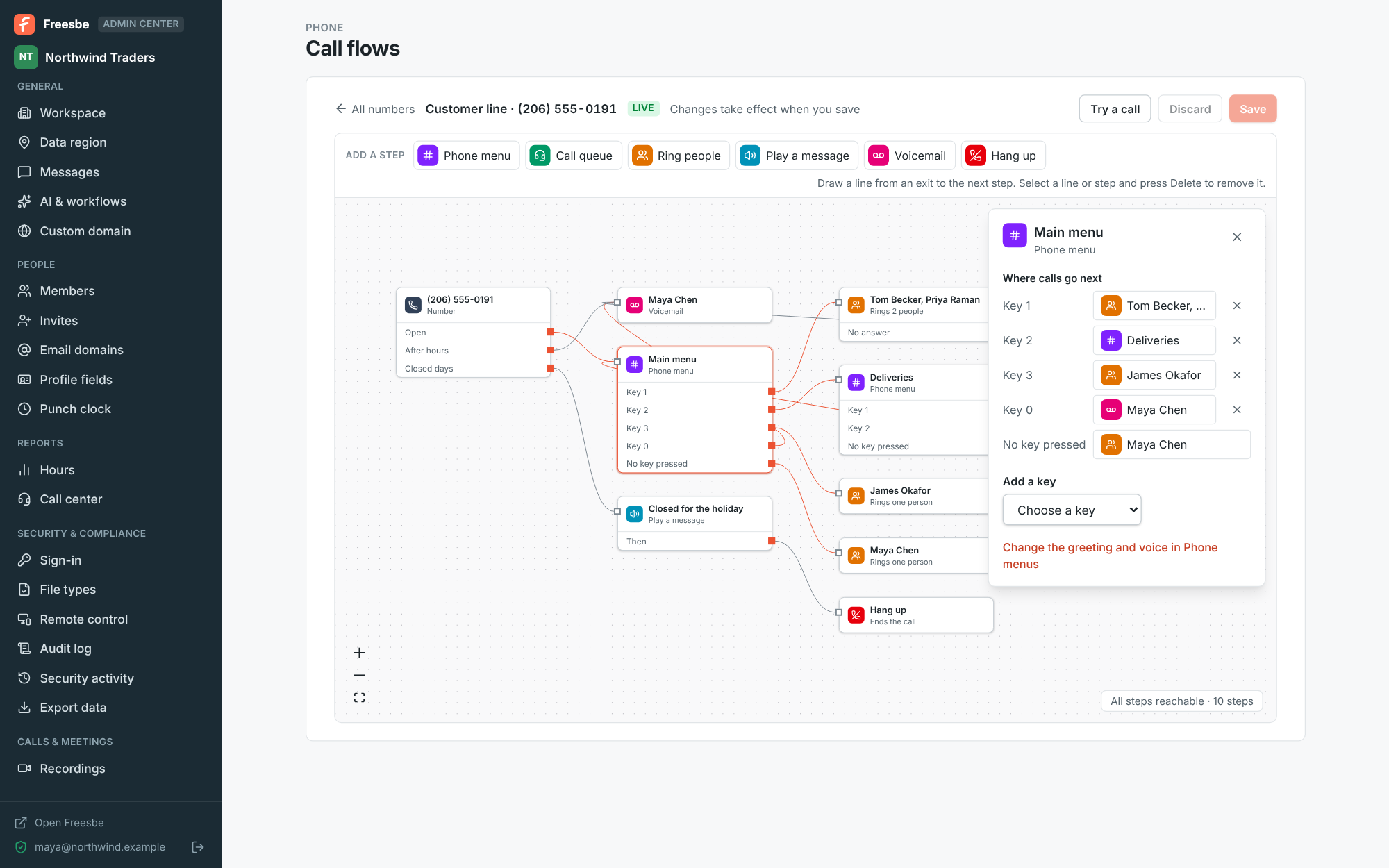Add a Call queue step
The image size is (1389, 868).
[574, 156]
